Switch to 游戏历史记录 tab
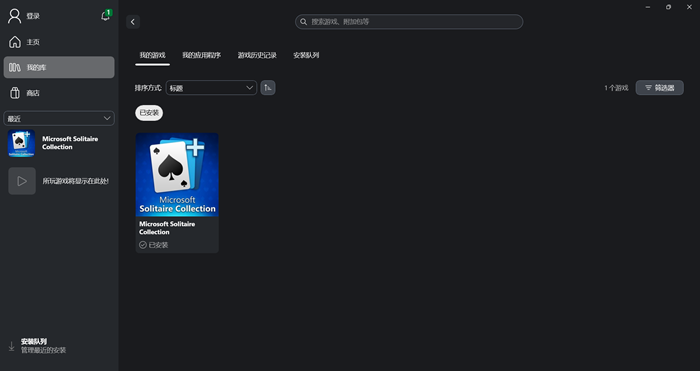Viewport: 700px width, 371px height. tap(257, 55)
